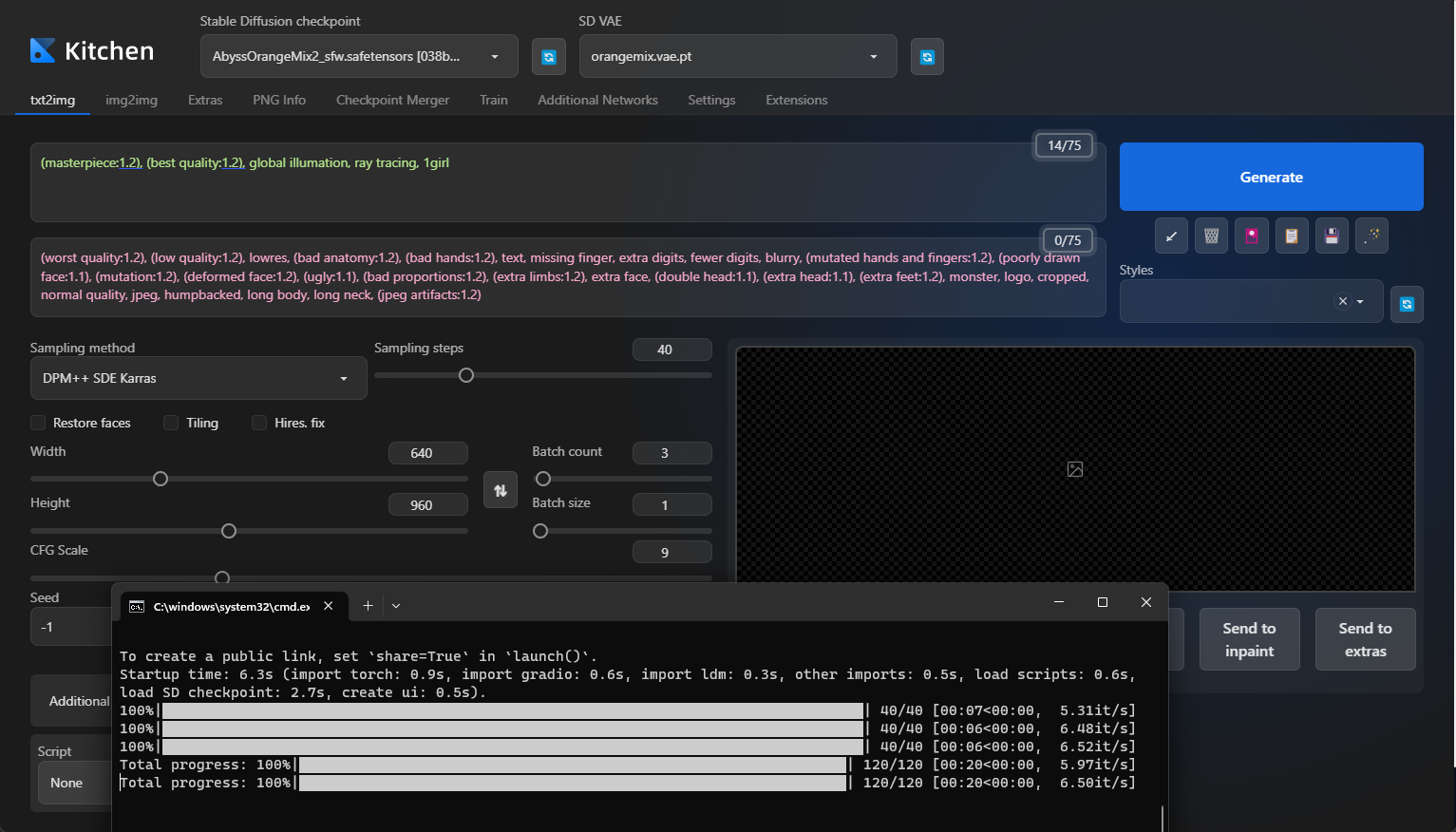Go to the Checkpoint Merger tab
Viewport: 1456px width, 832px height.
(x=392, y=100)
